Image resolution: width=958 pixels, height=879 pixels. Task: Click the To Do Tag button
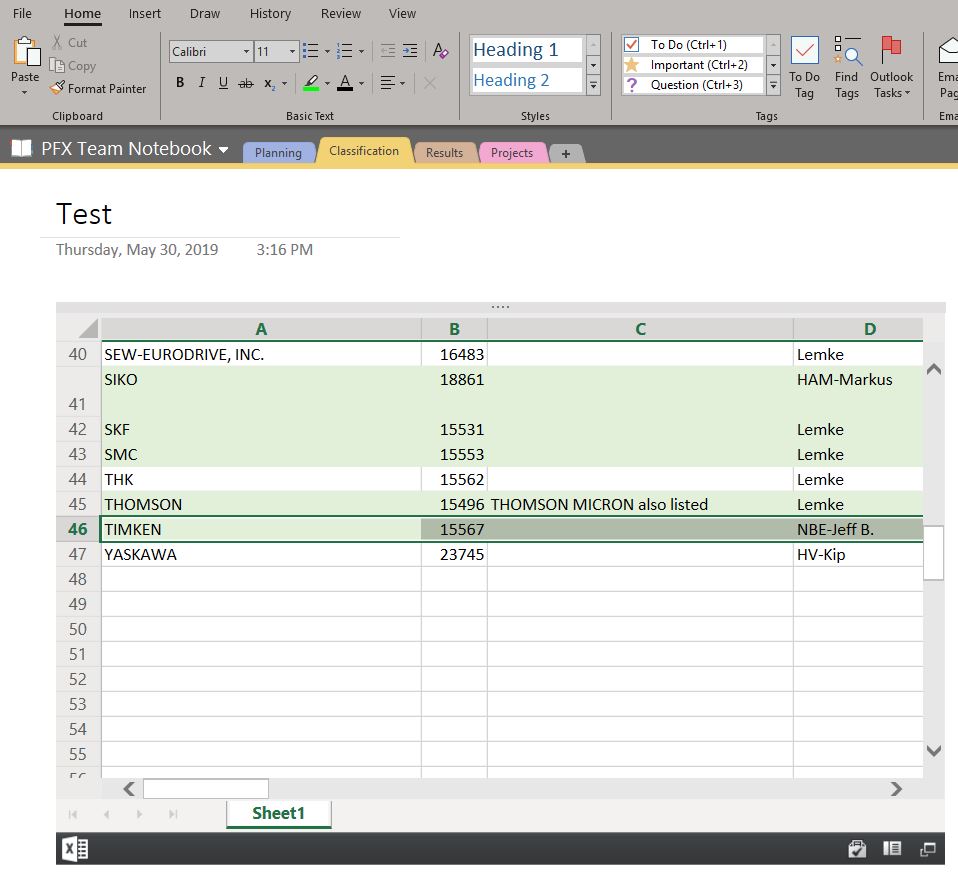[x=804, y=66]
